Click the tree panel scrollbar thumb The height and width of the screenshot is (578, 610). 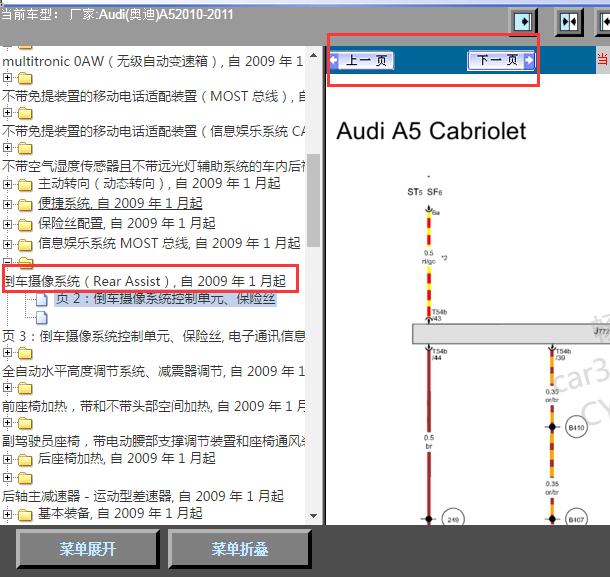pos(313,200)
